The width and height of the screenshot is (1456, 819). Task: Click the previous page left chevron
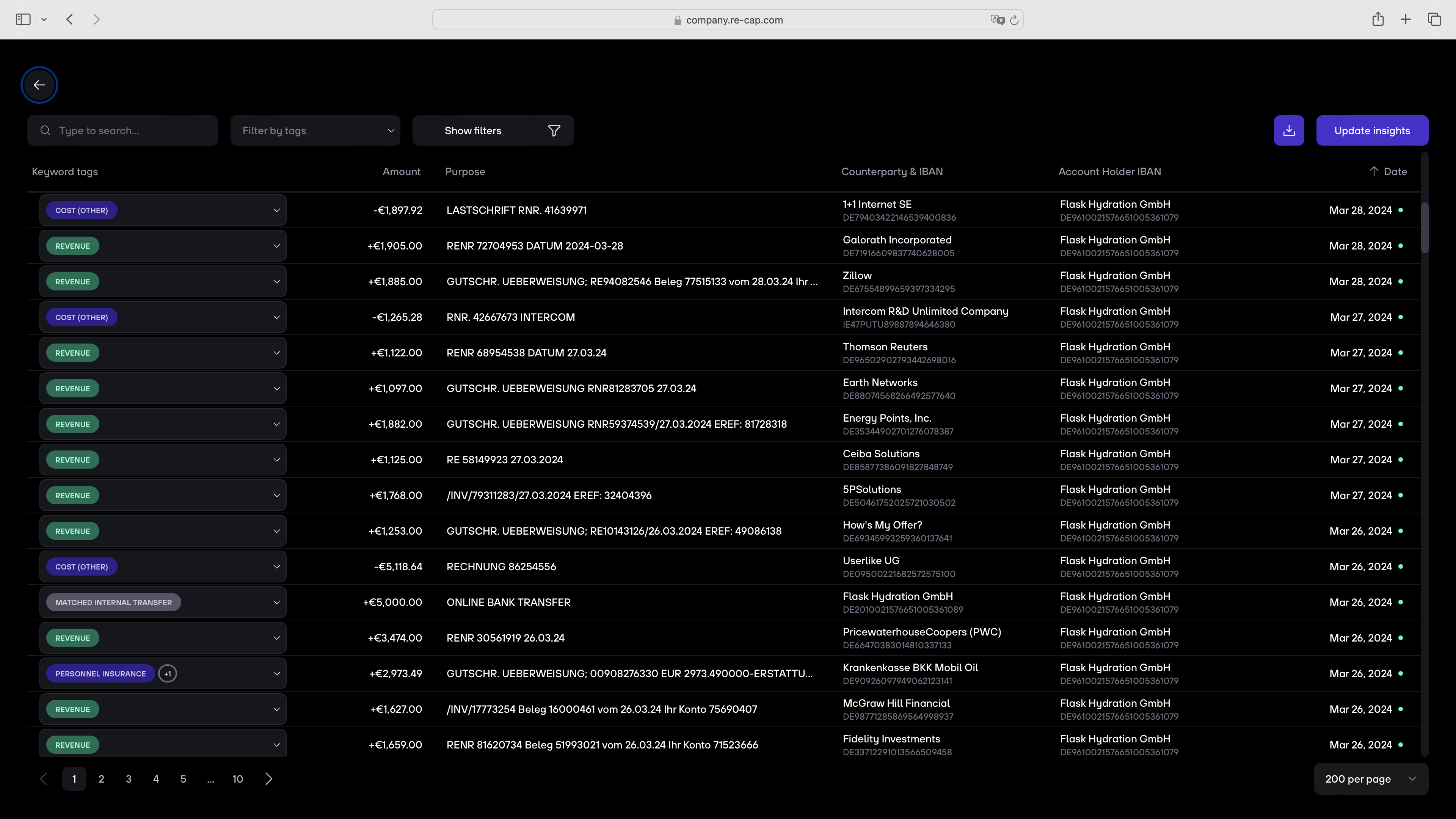point(44,779)
